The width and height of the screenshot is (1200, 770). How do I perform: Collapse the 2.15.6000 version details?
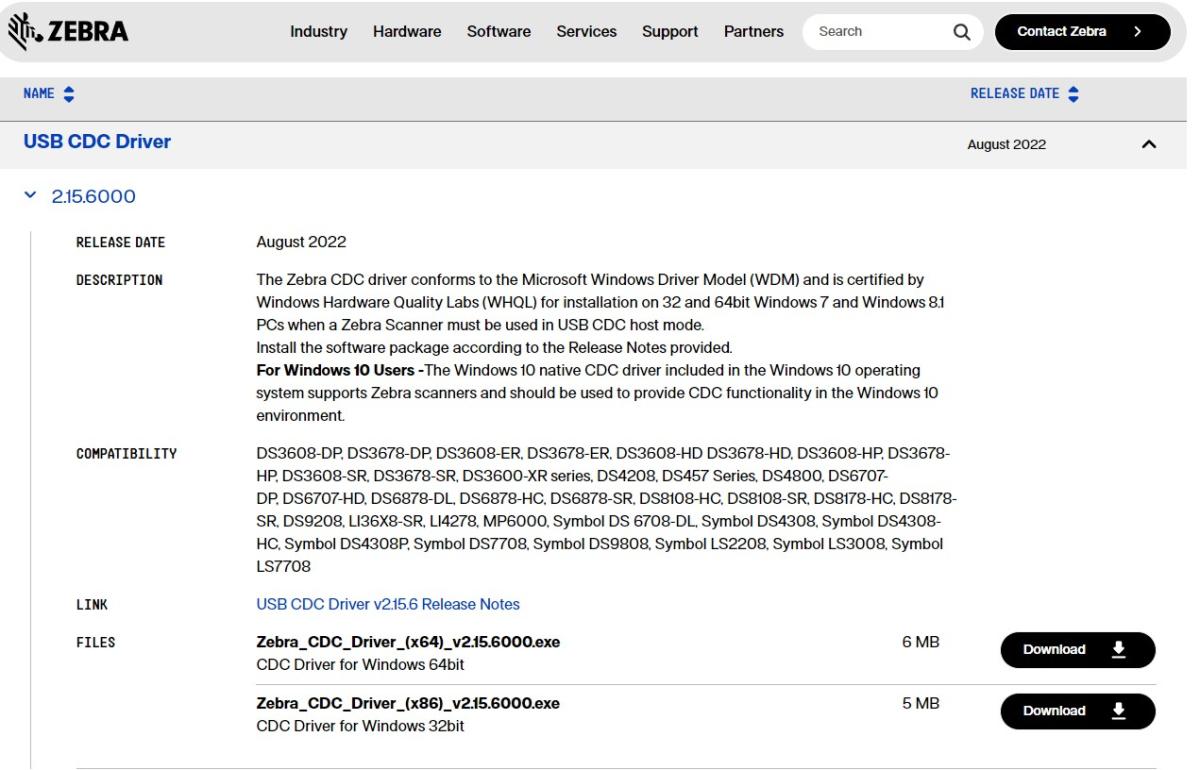coord(28,197)
